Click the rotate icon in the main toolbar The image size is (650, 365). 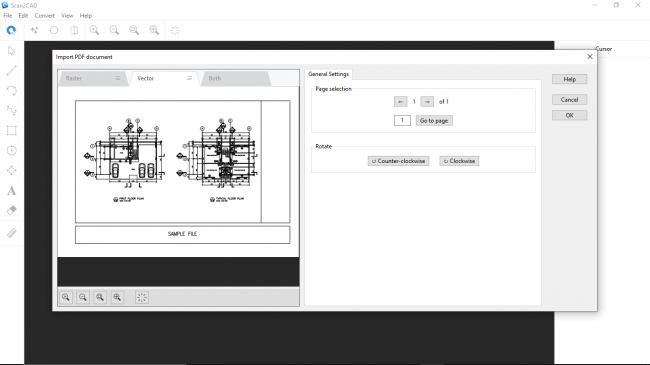point(54,30)
